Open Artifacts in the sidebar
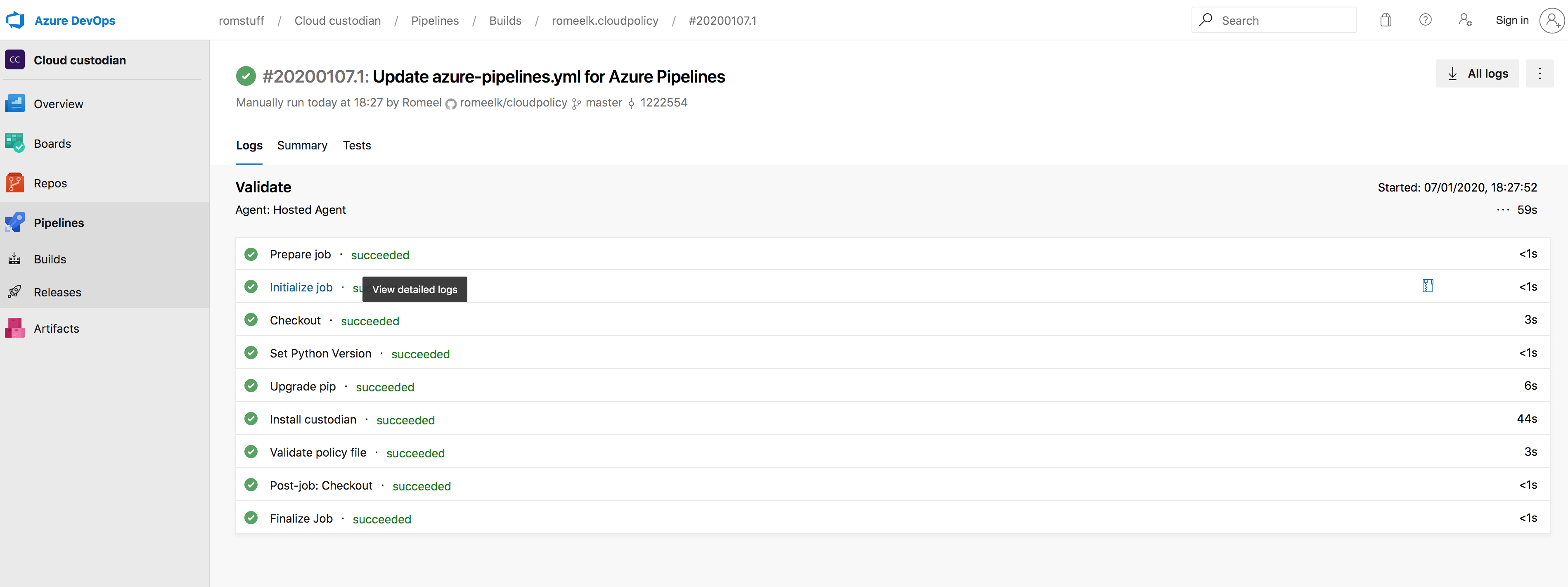Screen dimensions: 1568x587 point(56,328)
